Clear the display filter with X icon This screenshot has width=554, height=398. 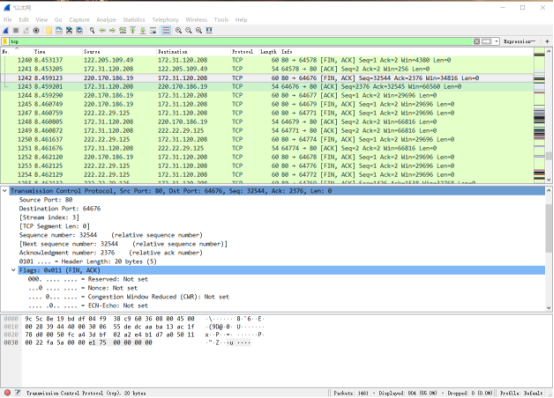pyautogui.click(x=477, y=42)
